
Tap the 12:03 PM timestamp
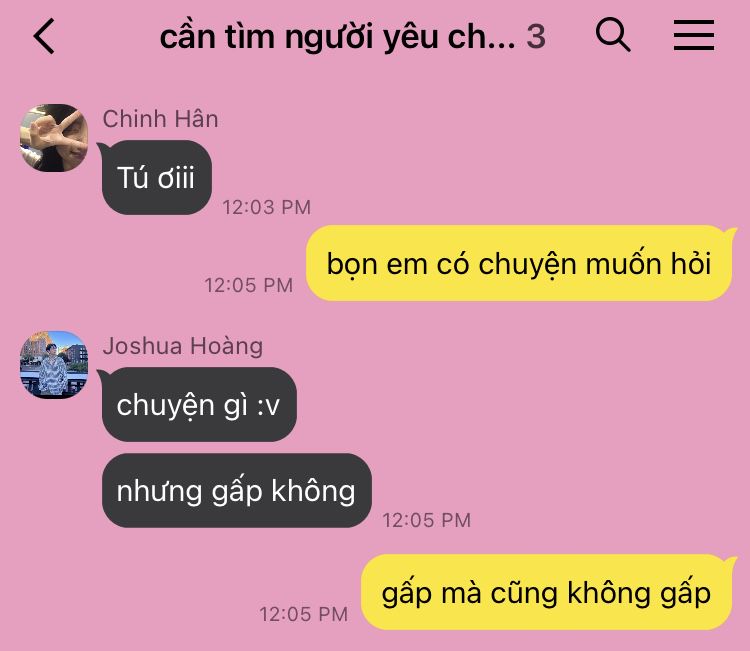coord(266,207)
